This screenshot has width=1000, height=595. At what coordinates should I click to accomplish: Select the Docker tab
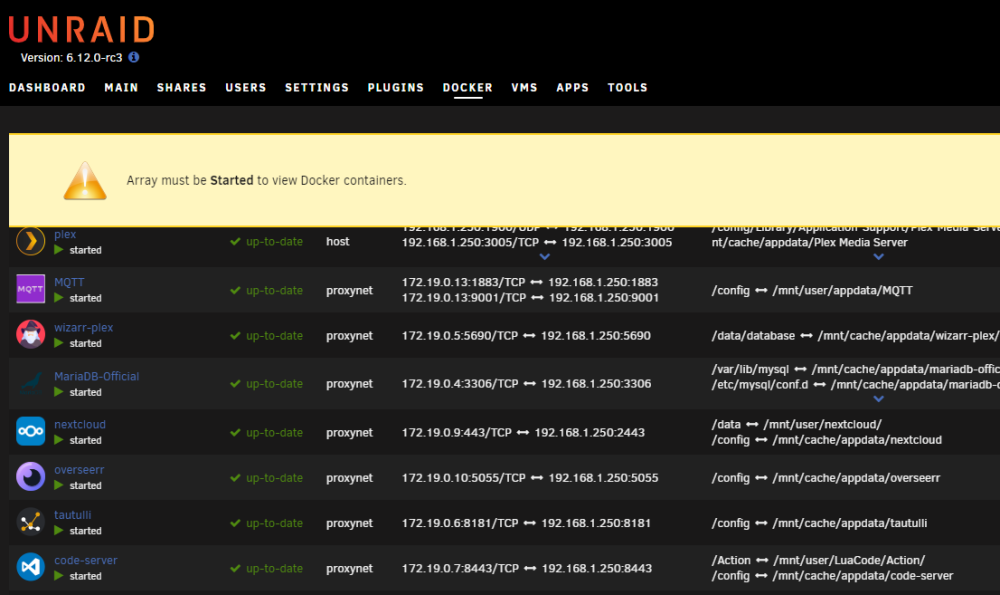point(467,87)
